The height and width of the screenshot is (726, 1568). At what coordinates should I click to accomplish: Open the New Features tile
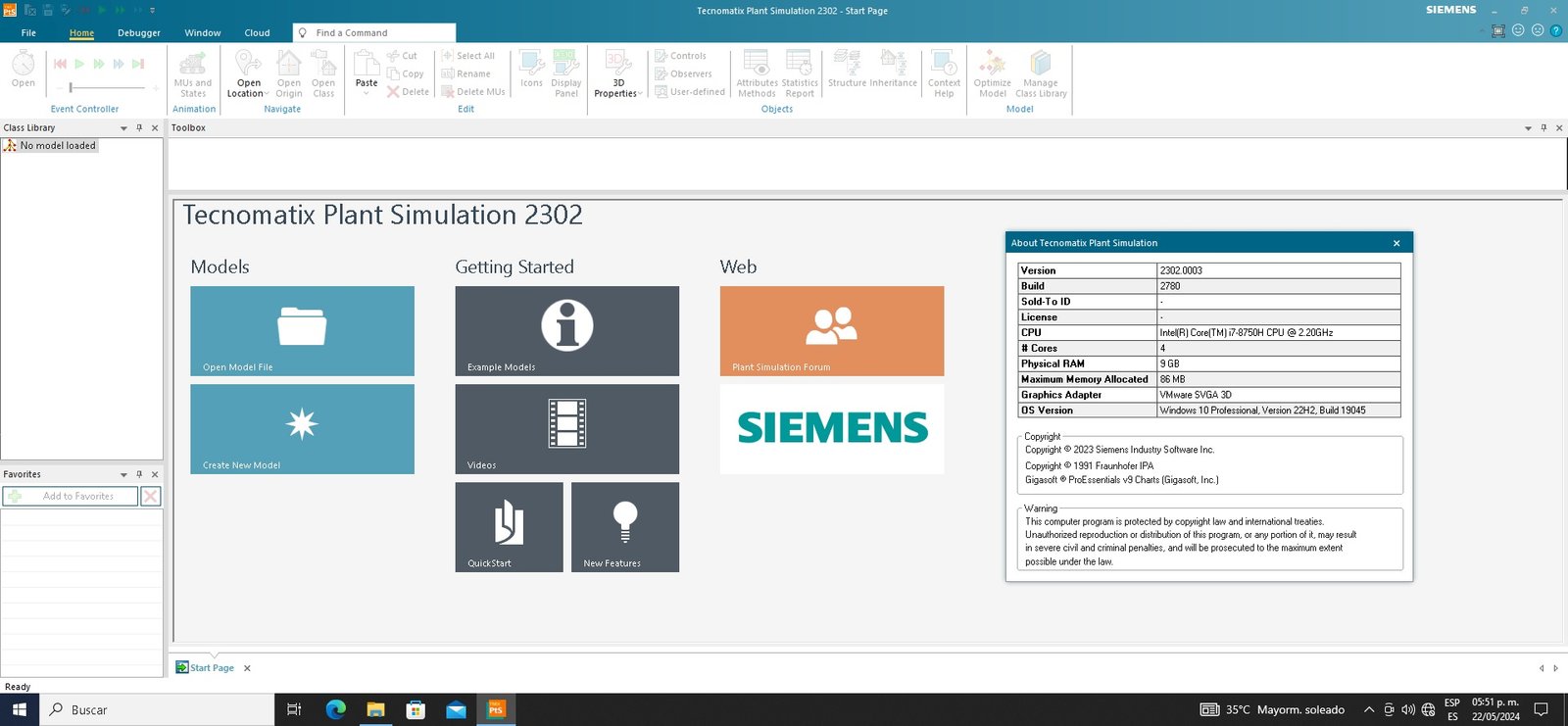[x=625, y=526]
